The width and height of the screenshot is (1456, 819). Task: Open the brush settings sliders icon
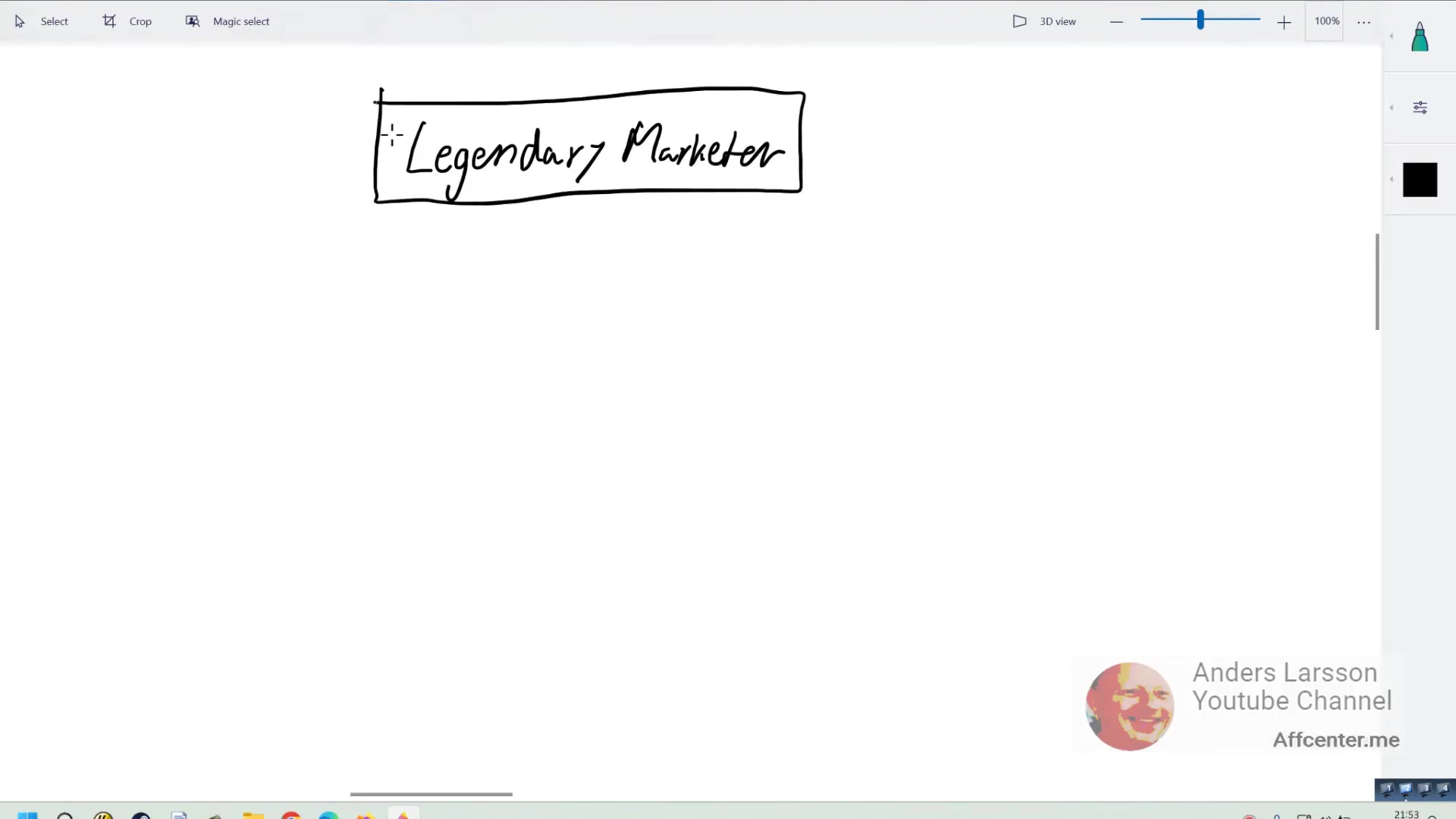[1420, 108]
